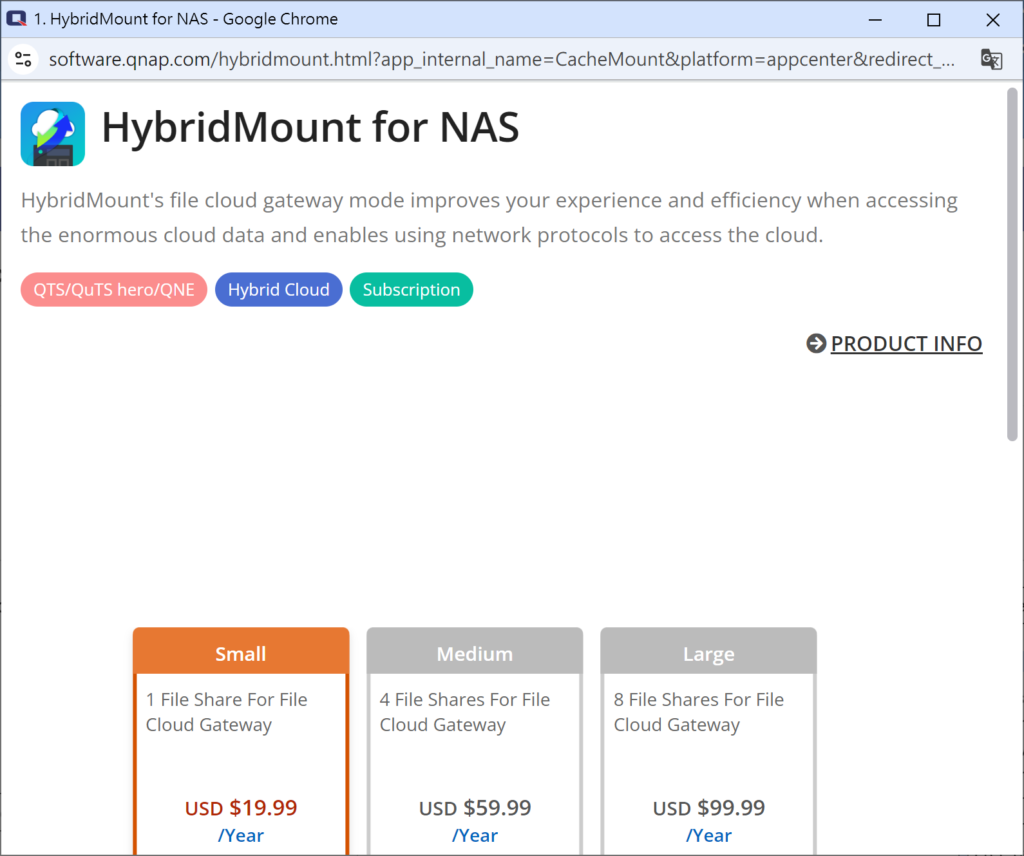Select the QTS/QuTS hero/QNE tag

click(113, 290)
